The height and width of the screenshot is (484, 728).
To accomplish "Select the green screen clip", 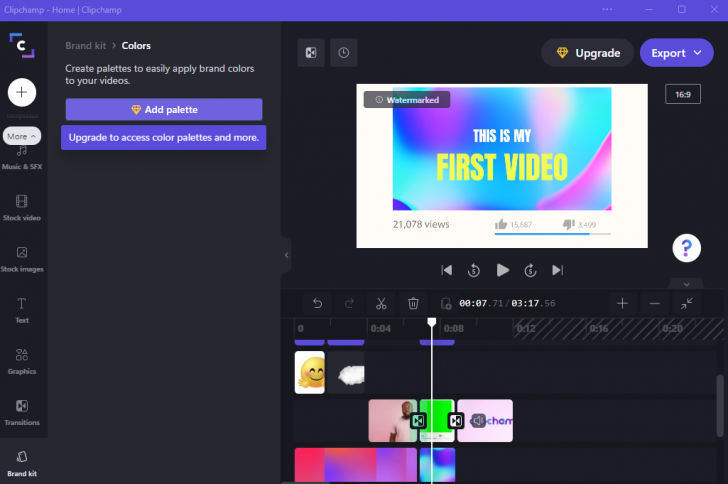I will tap(437, 421).
